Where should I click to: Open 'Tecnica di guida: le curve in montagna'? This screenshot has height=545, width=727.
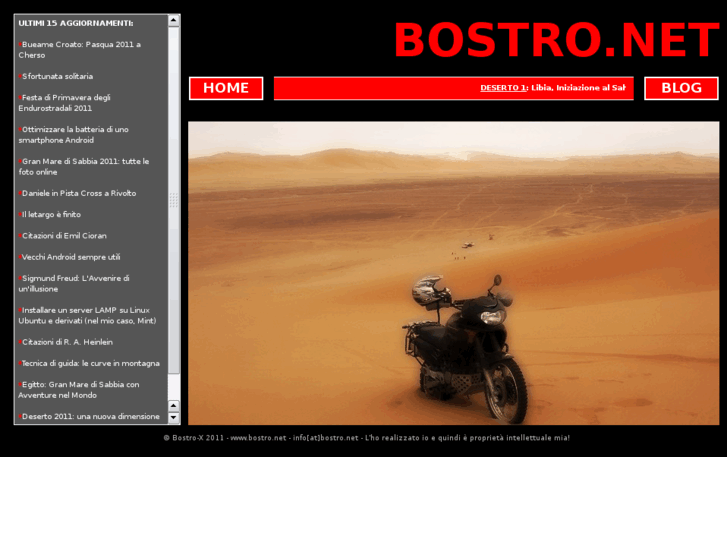click(91, 363)
